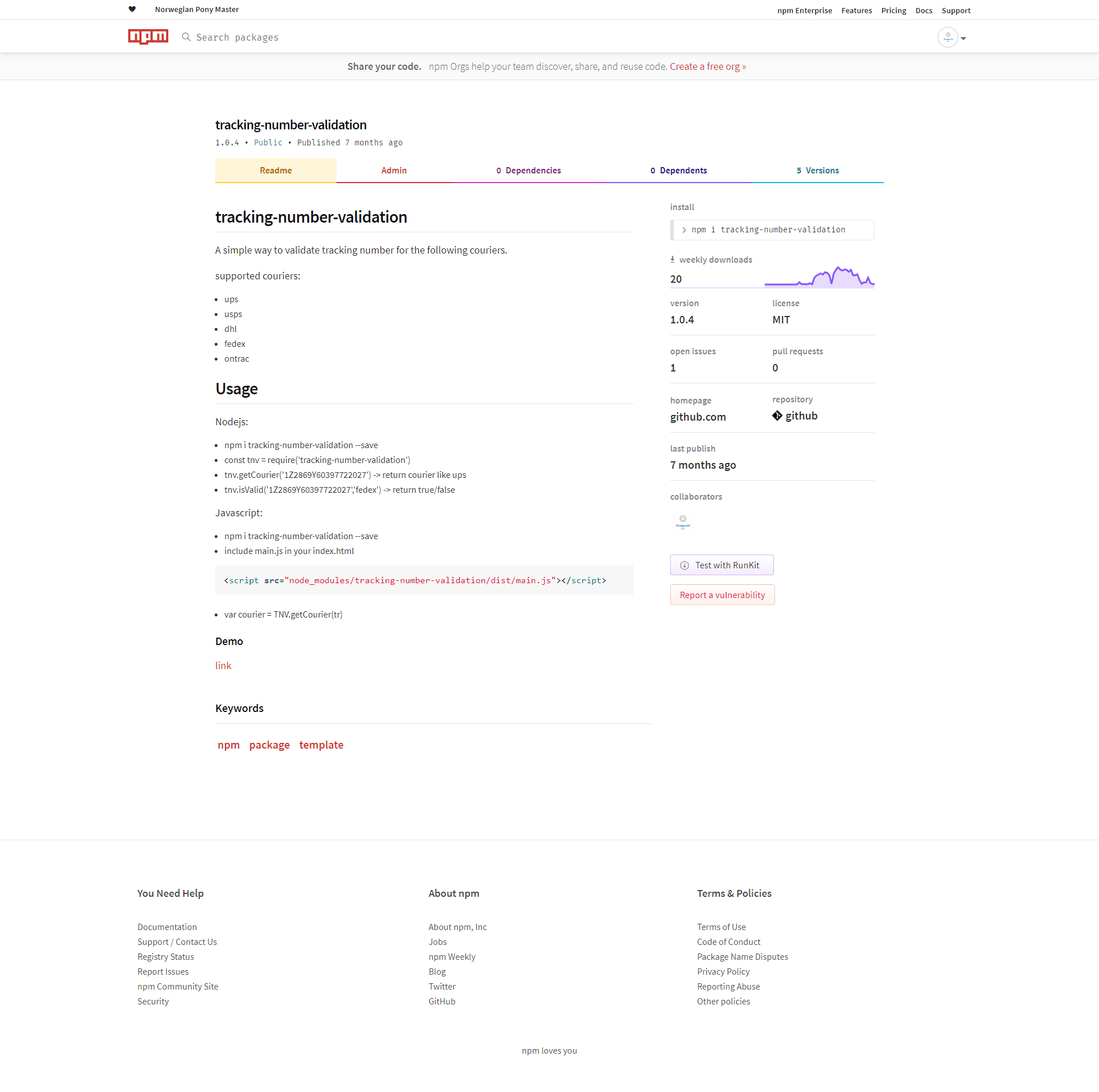Open the 5 Versions tab

[818, 170]
